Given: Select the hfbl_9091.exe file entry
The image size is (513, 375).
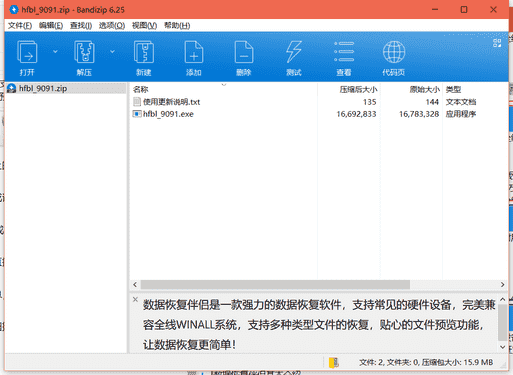Looking at the screenshot, I should [168, 114].
